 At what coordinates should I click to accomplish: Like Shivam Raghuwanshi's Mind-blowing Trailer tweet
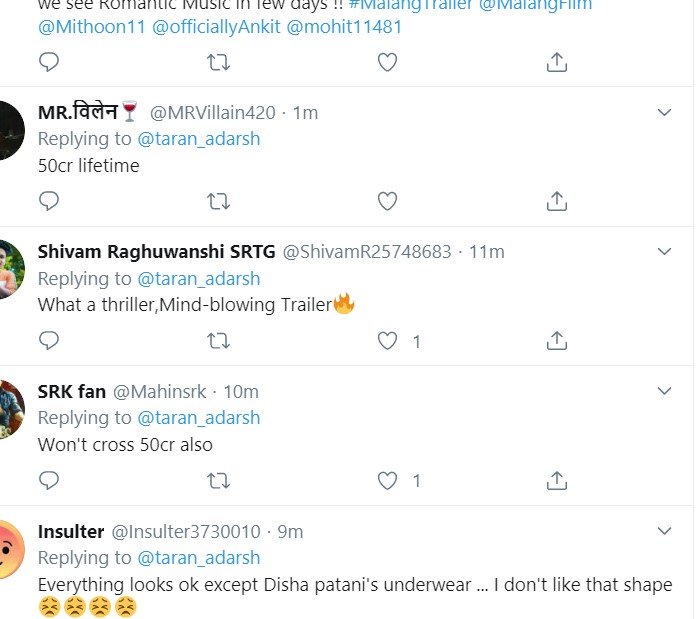point(387,341)
